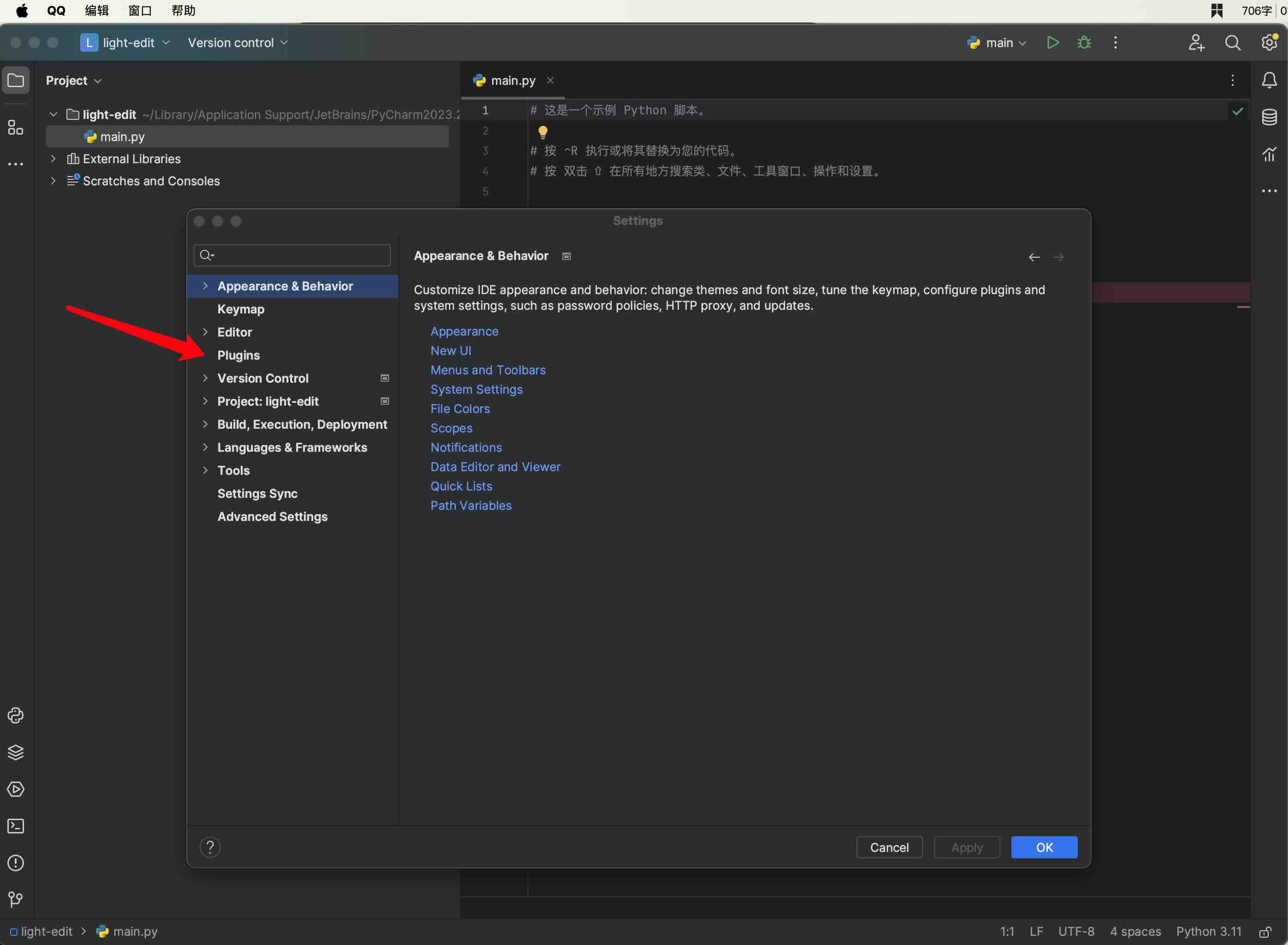This screenshot has height=945, width=1288.
Task: Open More tool windows in left sidebar
Action: click(15, 164)
